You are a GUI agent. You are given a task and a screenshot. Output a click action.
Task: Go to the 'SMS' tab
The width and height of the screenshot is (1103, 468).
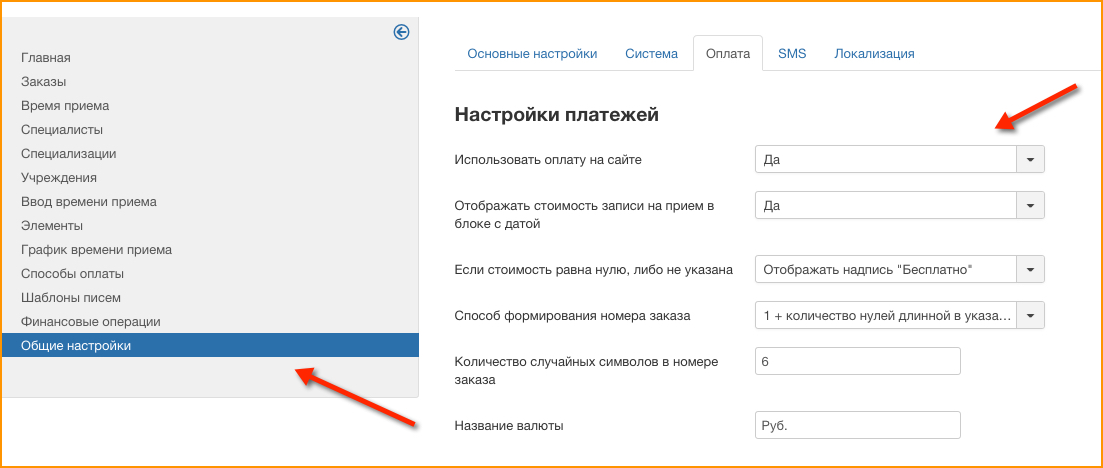coord(792,54)
